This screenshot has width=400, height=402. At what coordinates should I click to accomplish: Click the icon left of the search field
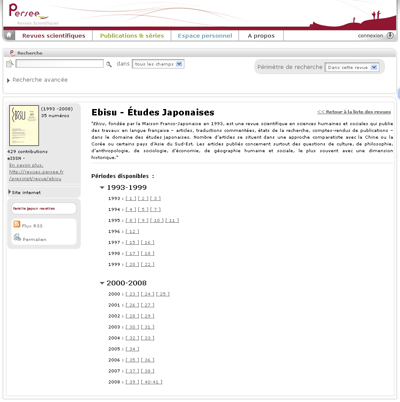pyautogui.click(x=10, y=64)
